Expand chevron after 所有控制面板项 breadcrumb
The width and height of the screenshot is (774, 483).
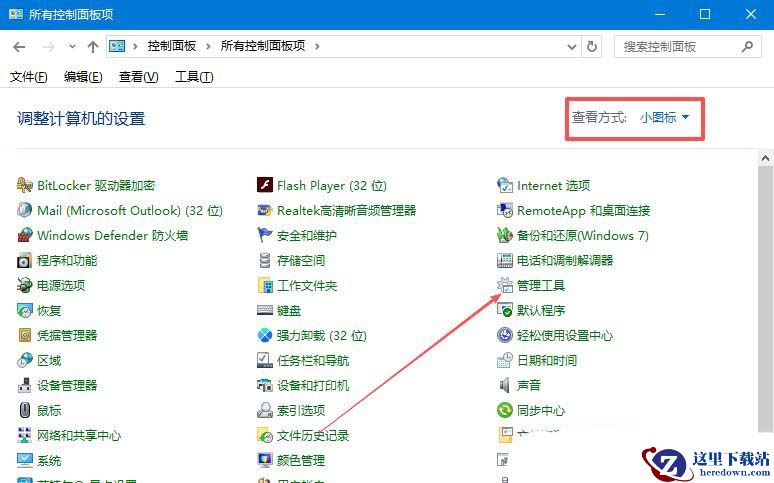317,46
